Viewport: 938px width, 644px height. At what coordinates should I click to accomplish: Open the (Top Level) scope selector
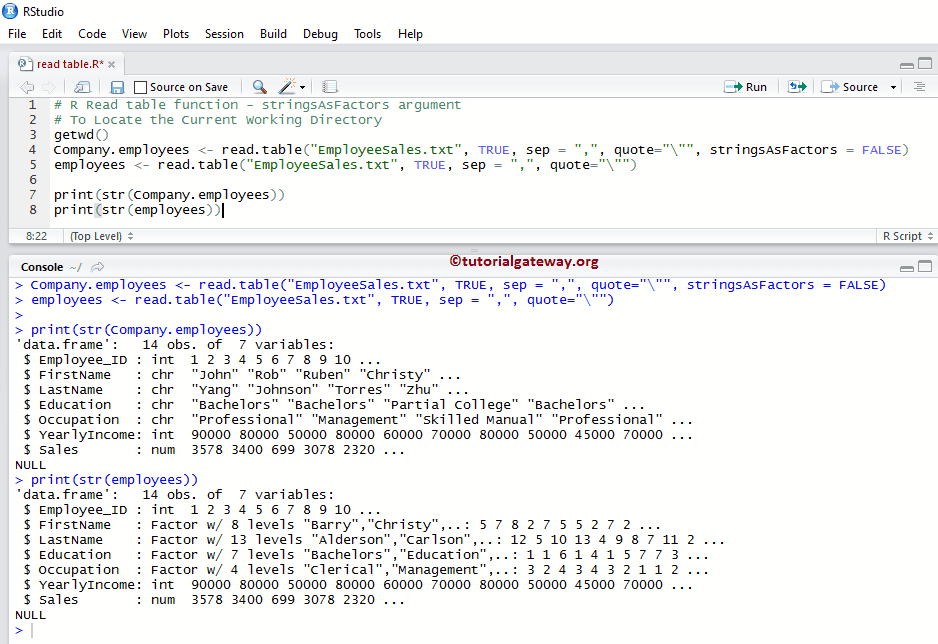(x=101, y=236)
